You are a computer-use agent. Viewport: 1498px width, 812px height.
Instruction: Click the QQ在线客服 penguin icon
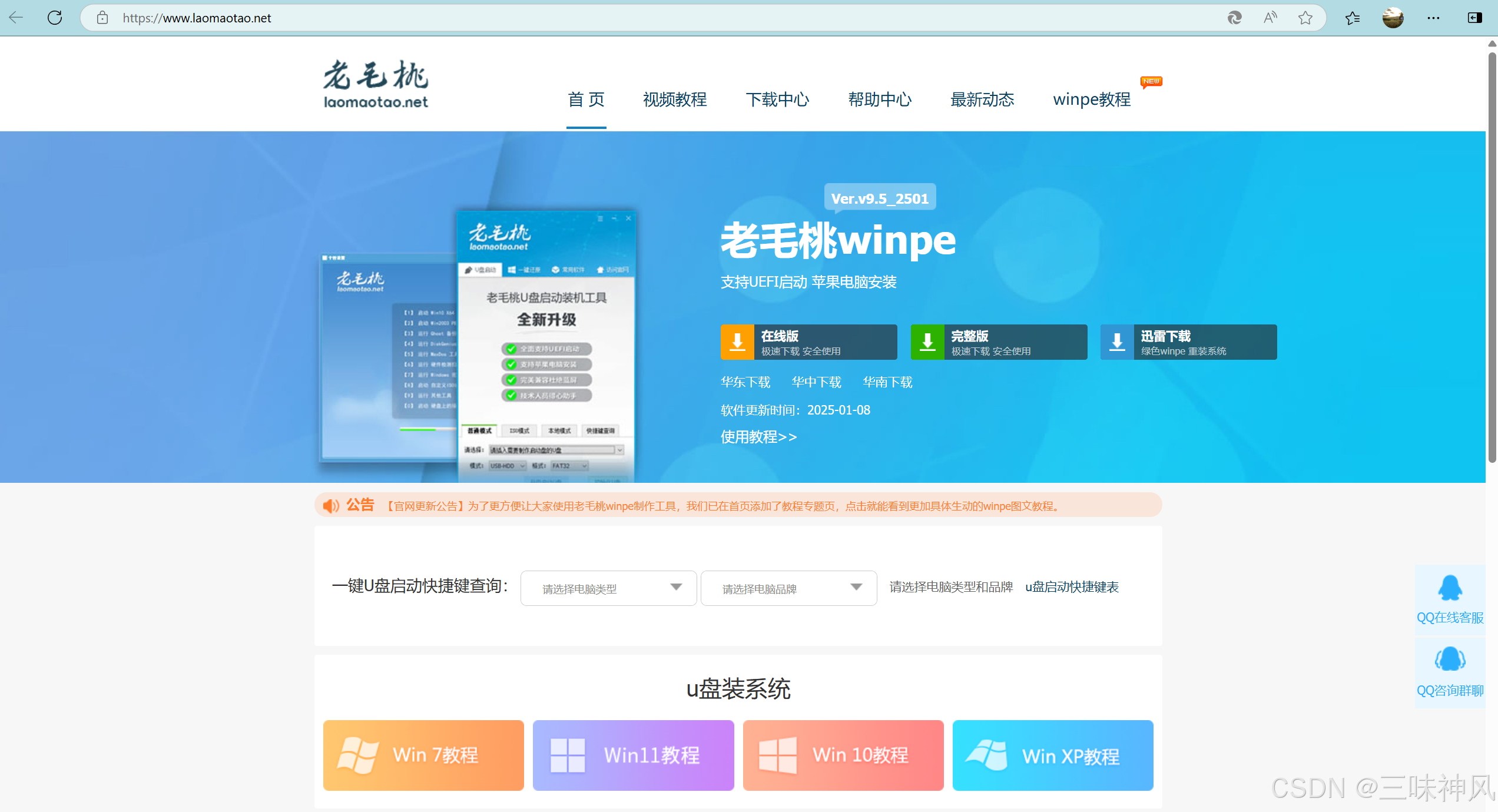coord(1450,588)
